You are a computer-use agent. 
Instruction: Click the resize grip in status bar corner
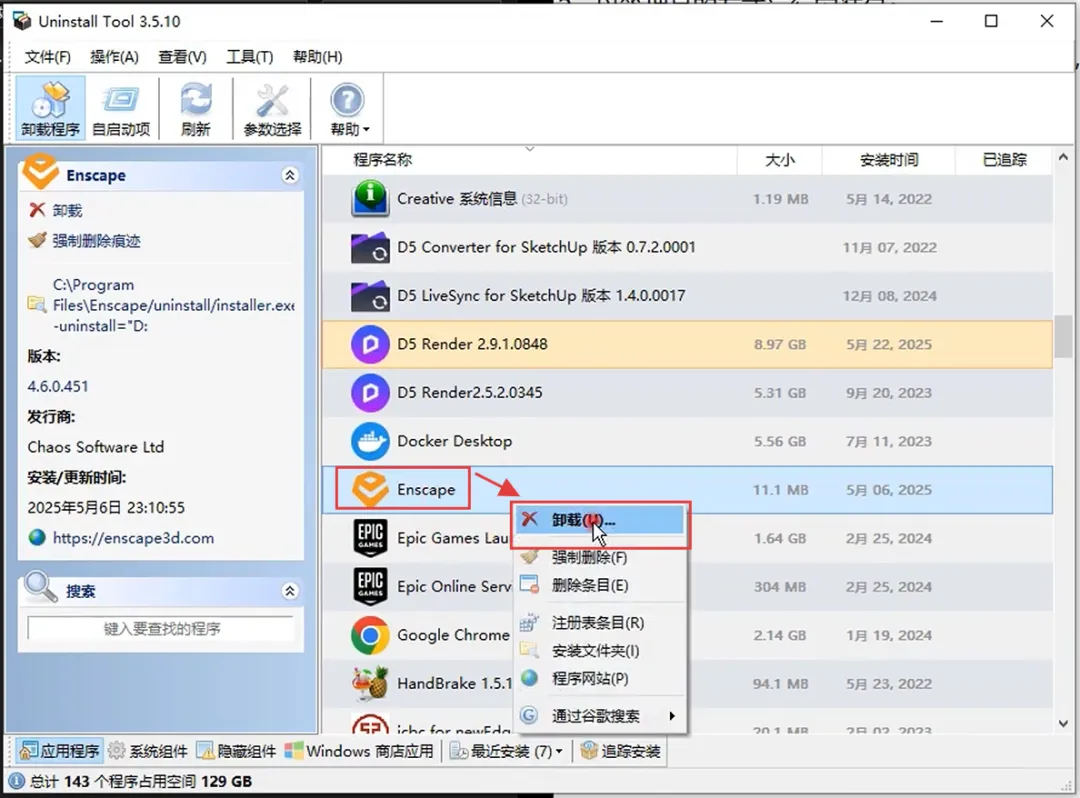pyautogui.click(x=1067, y=785)
